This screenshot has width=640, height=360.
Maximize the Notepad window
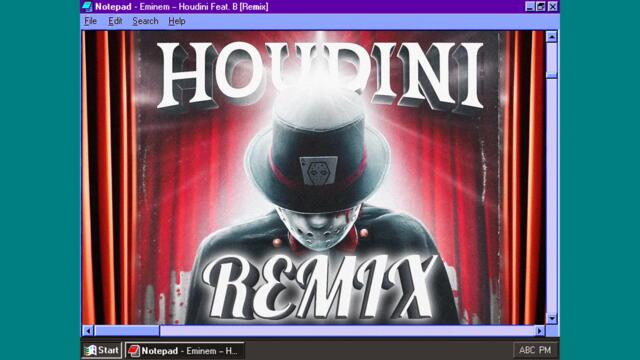[x=540, y=7]
